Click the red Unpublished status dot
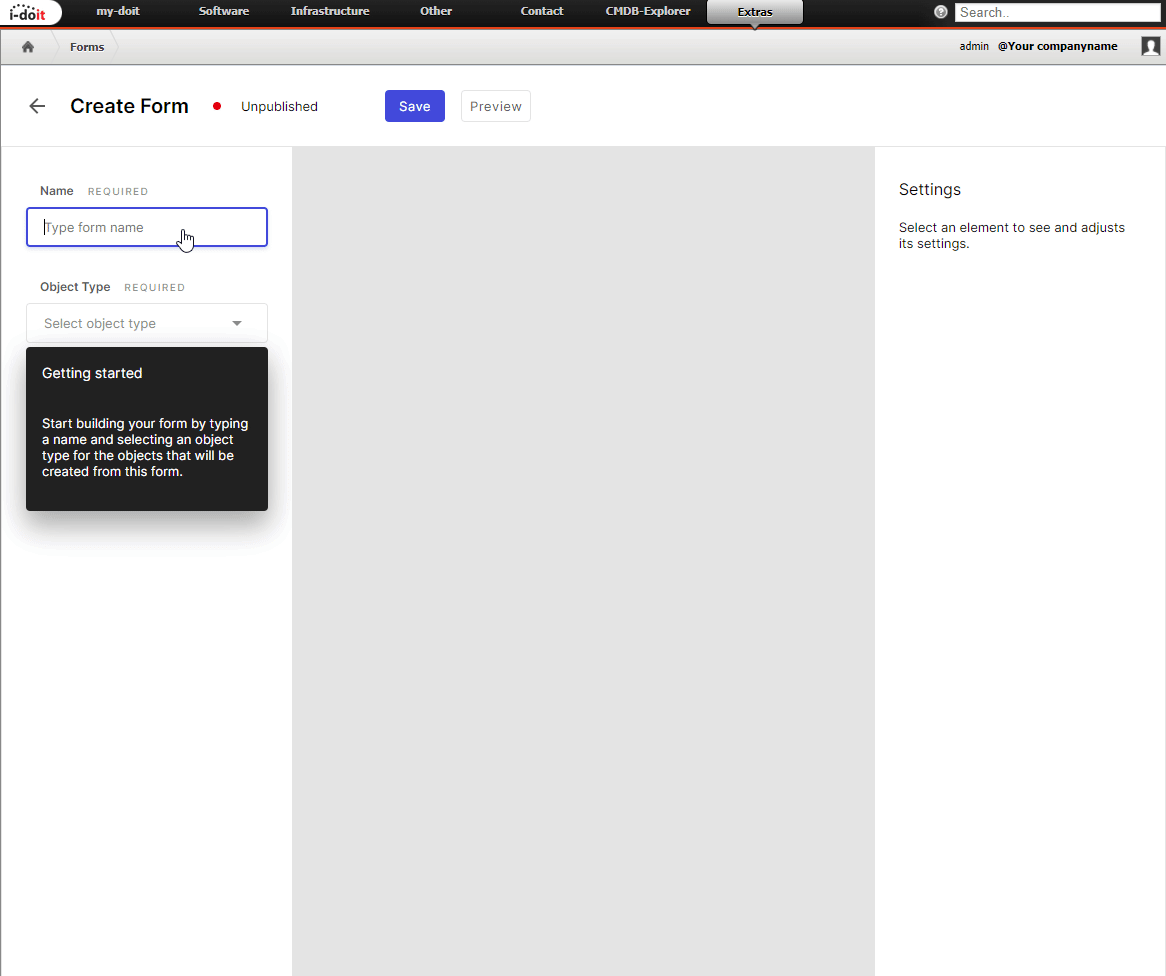Viewport: 1166px width, 976px height. point(216,106)
